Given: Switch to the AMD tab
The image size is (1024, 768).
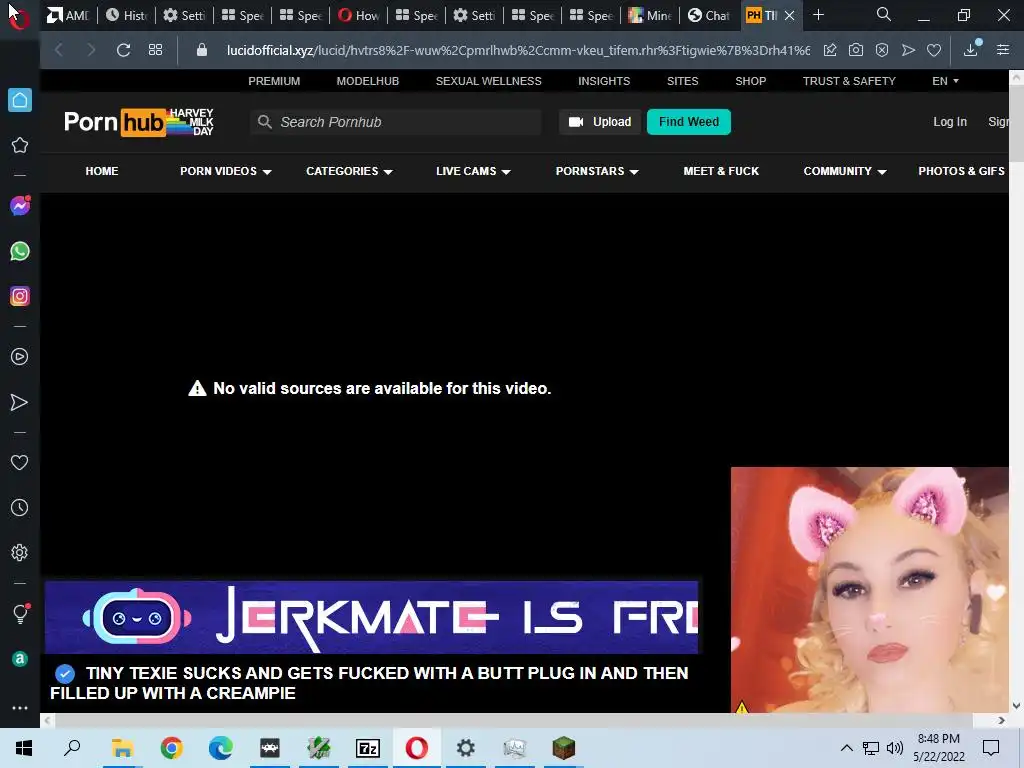Looking at the screenshot, I should pos(69,15).
